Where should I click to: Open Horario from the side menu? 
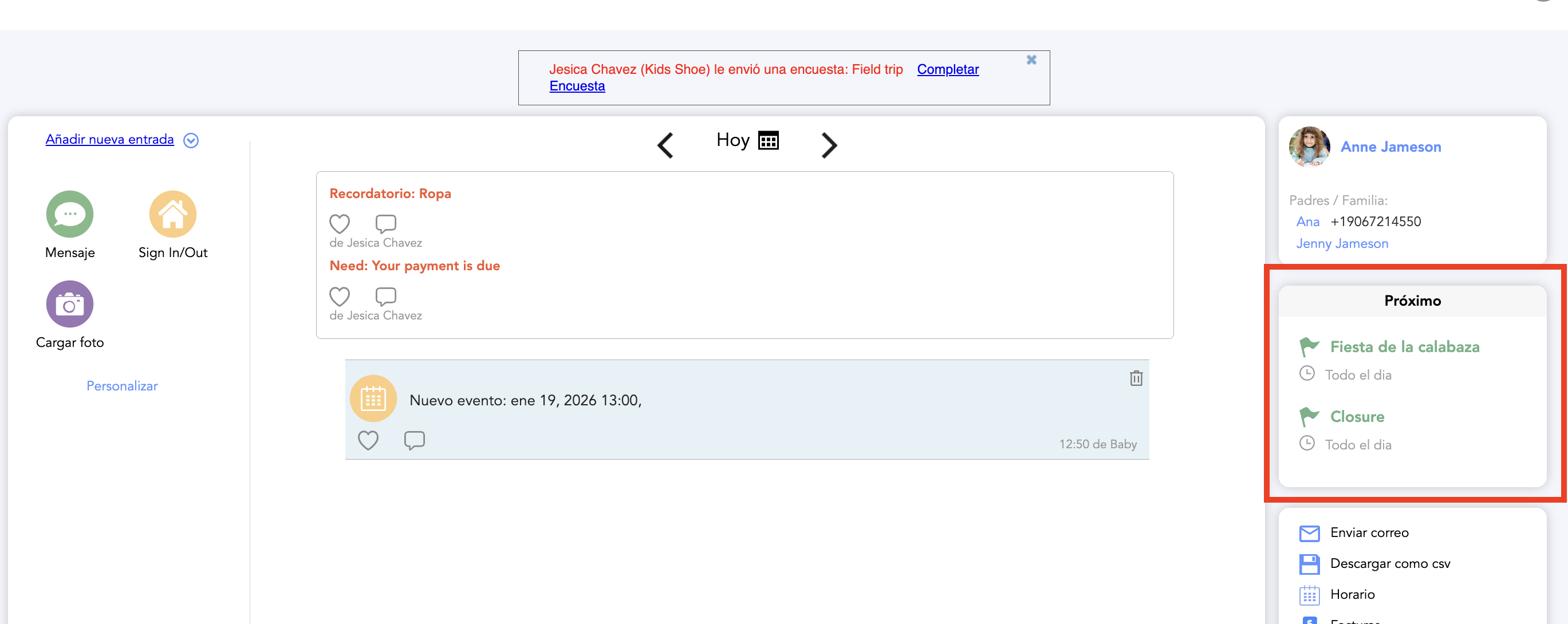point(1352,594)
